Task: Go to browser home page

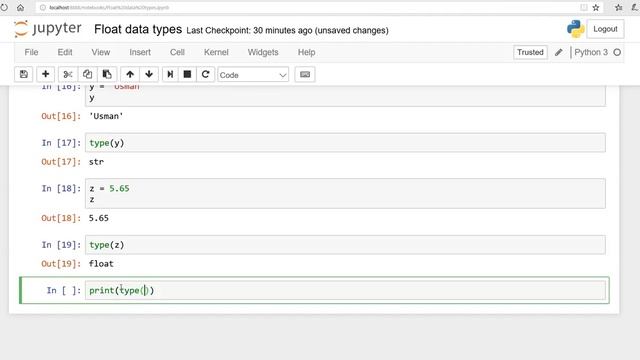Action: pyautogui.click(x=20, y=7)
